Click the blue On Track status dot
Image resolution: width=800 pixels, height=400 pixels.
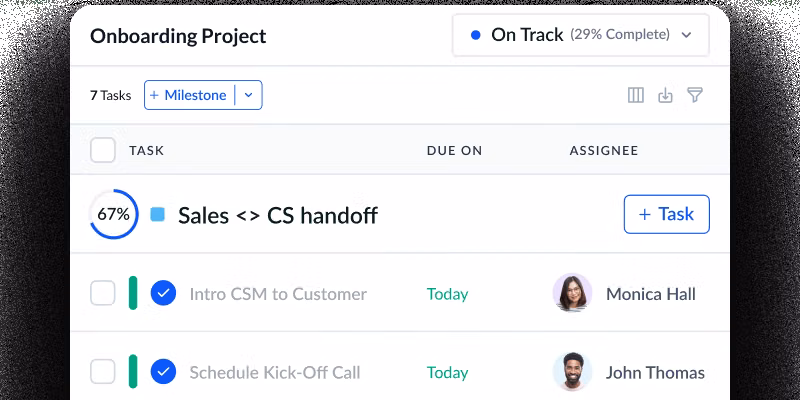coord(474,35)
